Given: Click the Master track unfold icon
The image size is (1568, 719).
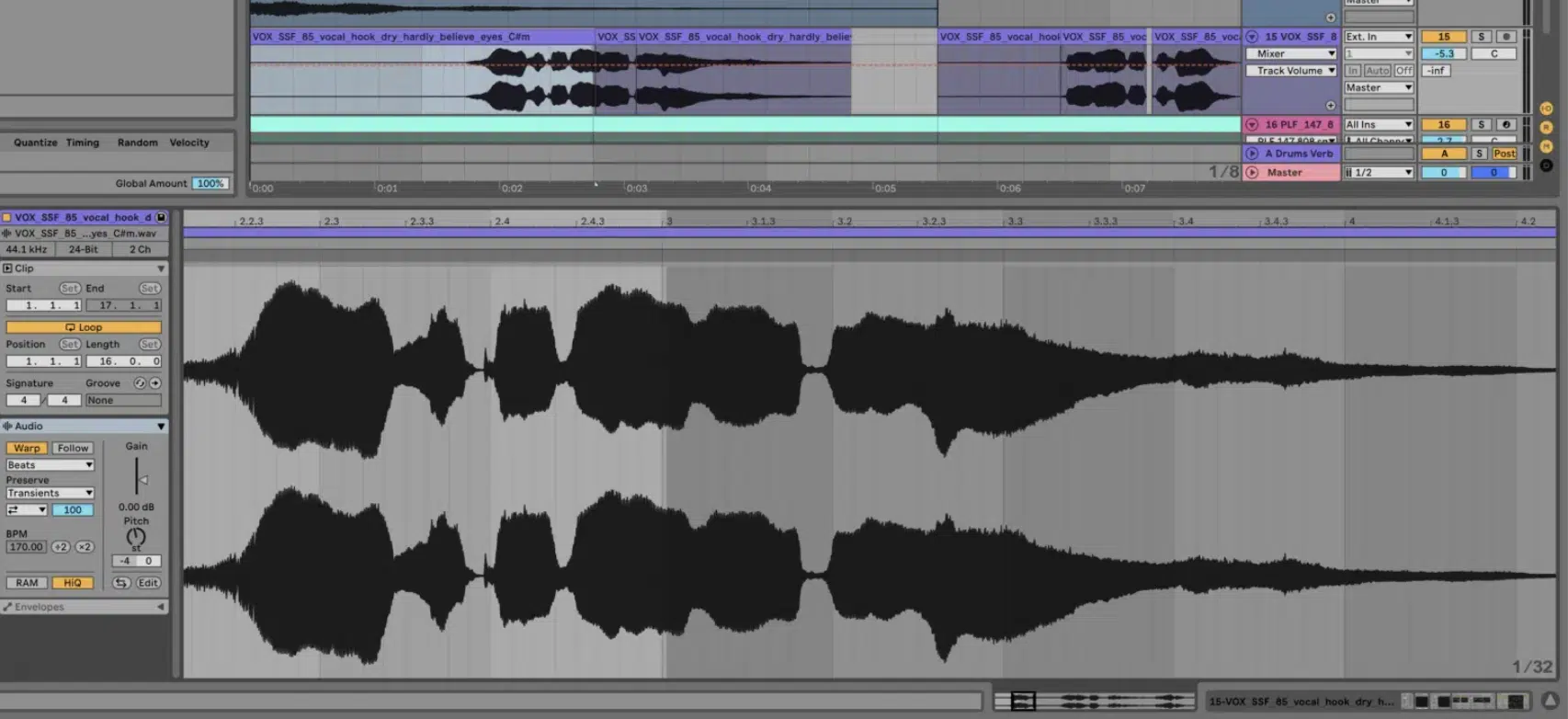Looking at the screenshot, I should (1252, 173).
